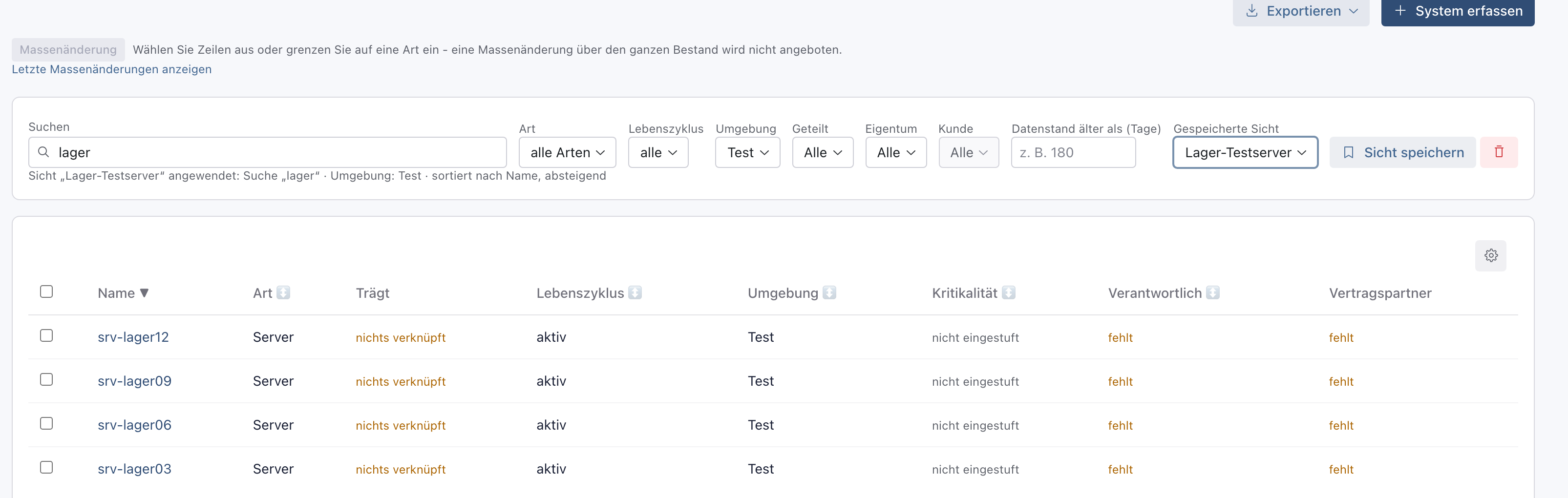Check the box for srv-lager09
This screenshot has height=498, width=1568.
tap(46, 379)
